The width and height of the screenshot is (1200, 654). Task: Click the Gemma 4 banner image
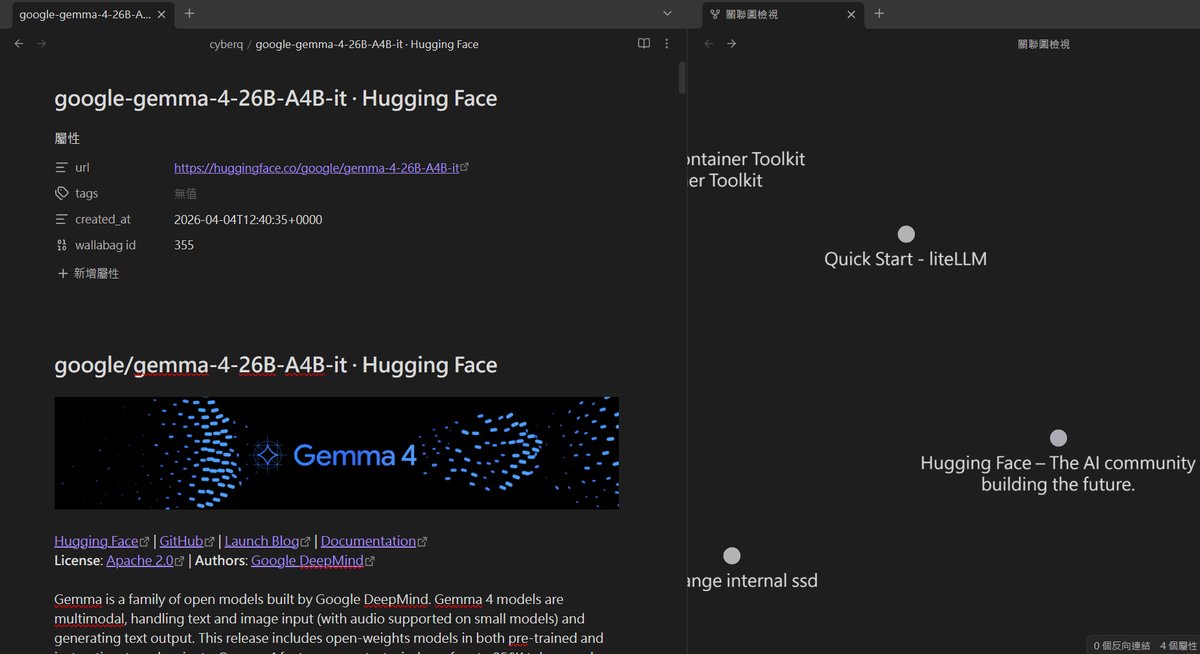click(x=336, y=453)
